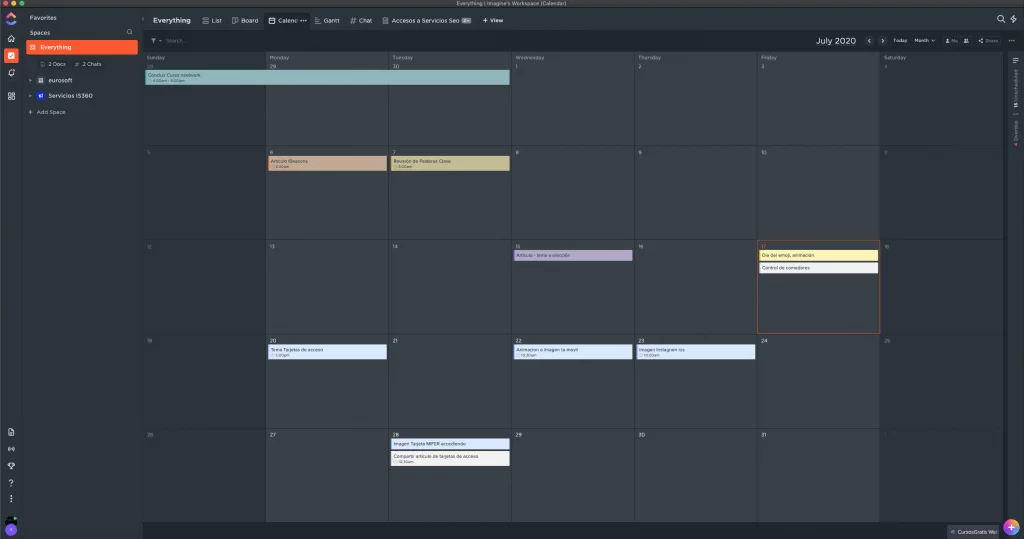Open the vertical three-dot more menu in sidebar
This screenshot has height=539, width=1024.
tap(11, 499)
